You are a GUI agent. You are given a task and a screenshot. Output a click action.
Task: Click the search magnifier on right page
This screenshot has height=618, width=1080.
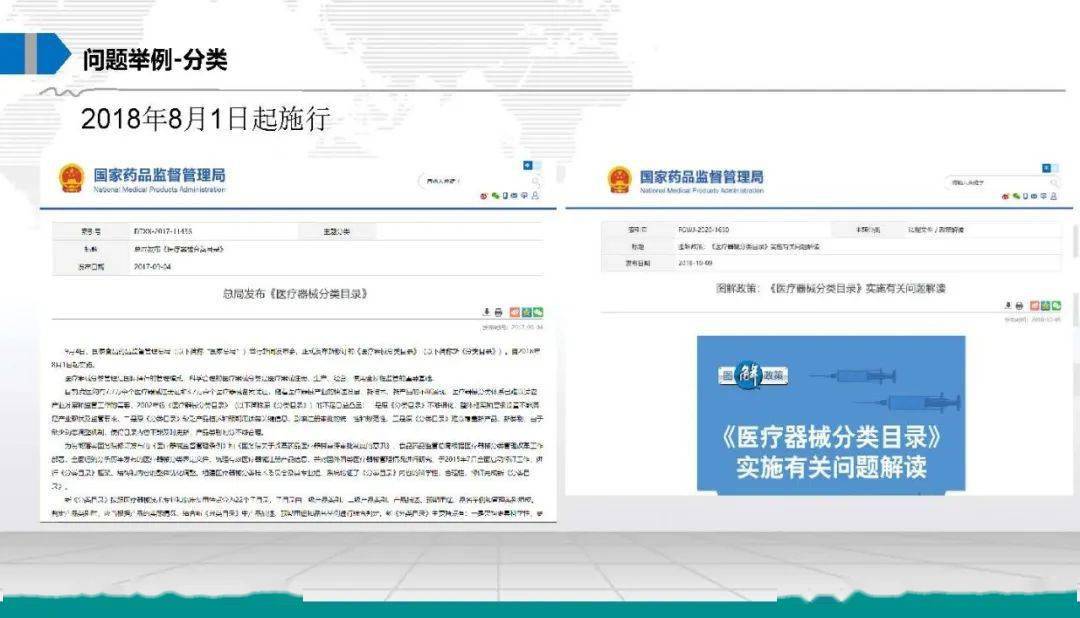pos(1054,183)
